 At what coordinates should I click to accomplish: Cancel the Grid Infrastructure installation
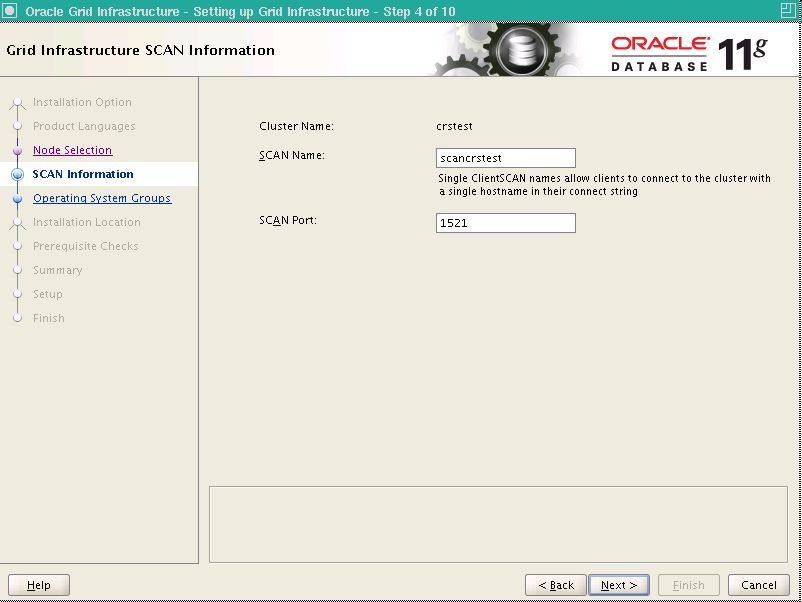click(758, 585)
